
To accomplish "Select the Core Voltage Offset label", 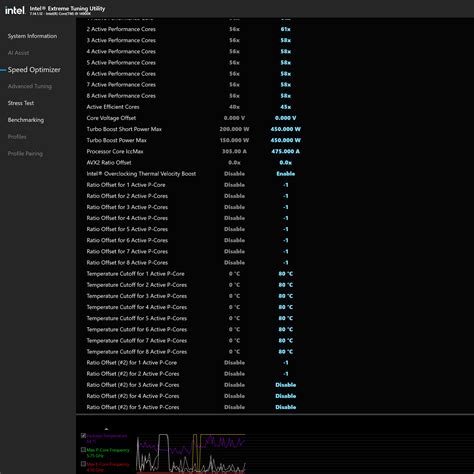I will pyautogui.click(x=111, y=118).
